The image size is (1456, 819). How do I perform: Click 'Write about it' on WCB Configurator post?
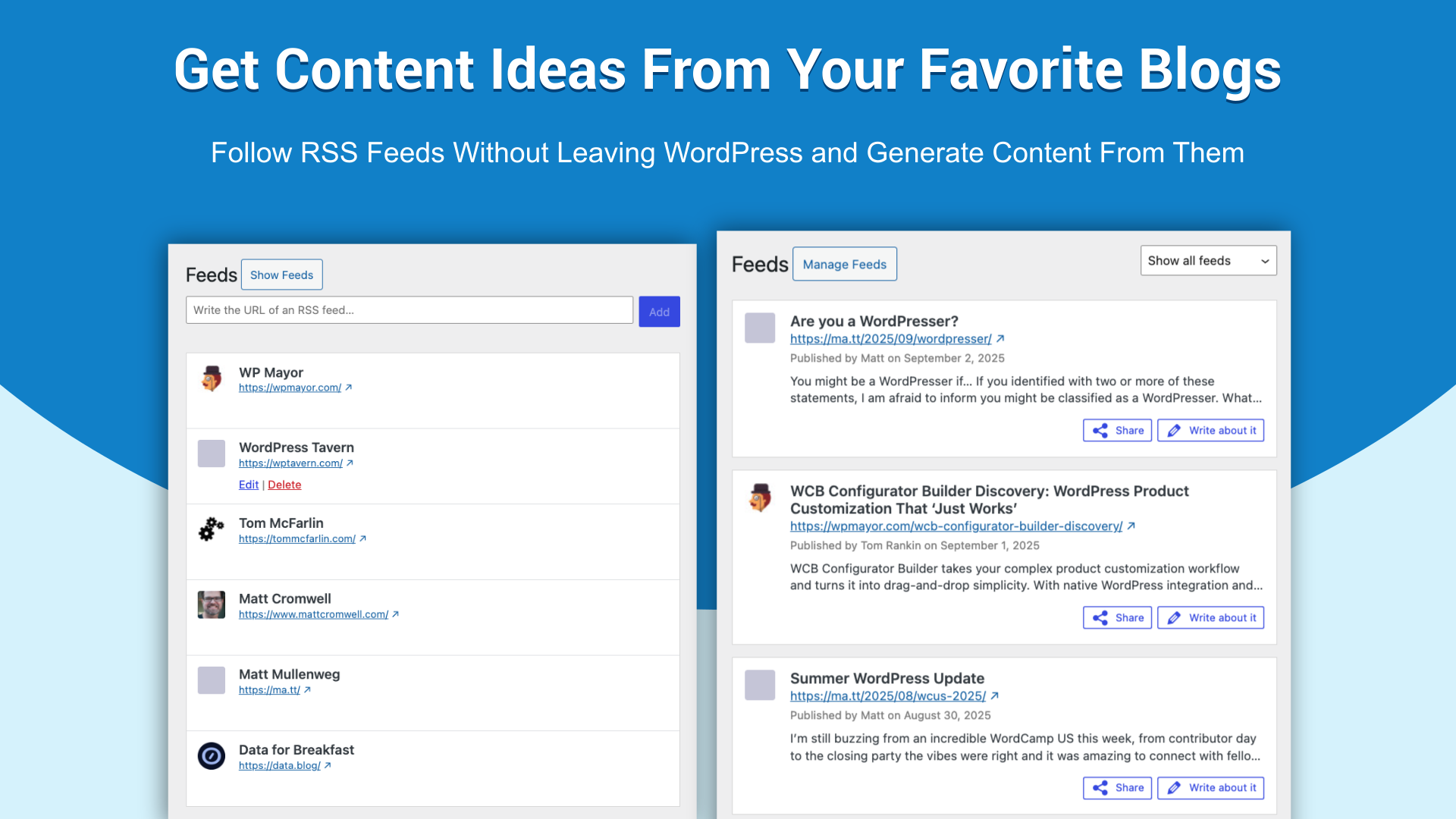tap(1210, 618)
